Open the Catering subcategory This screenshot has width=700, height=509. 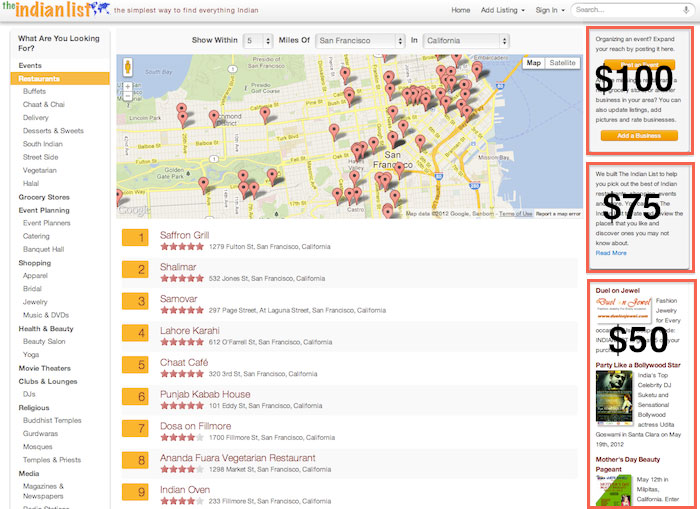[36, 236]
